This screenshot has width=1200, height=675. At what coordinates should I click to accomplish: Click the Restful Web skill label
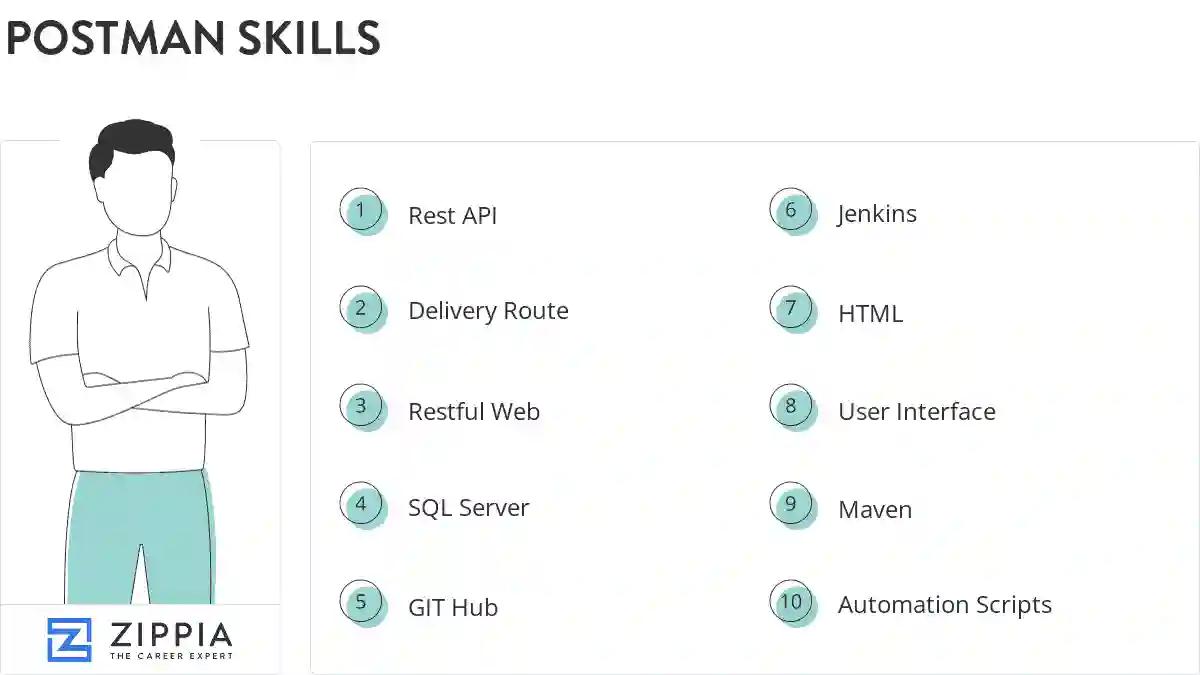pos(474,411)
